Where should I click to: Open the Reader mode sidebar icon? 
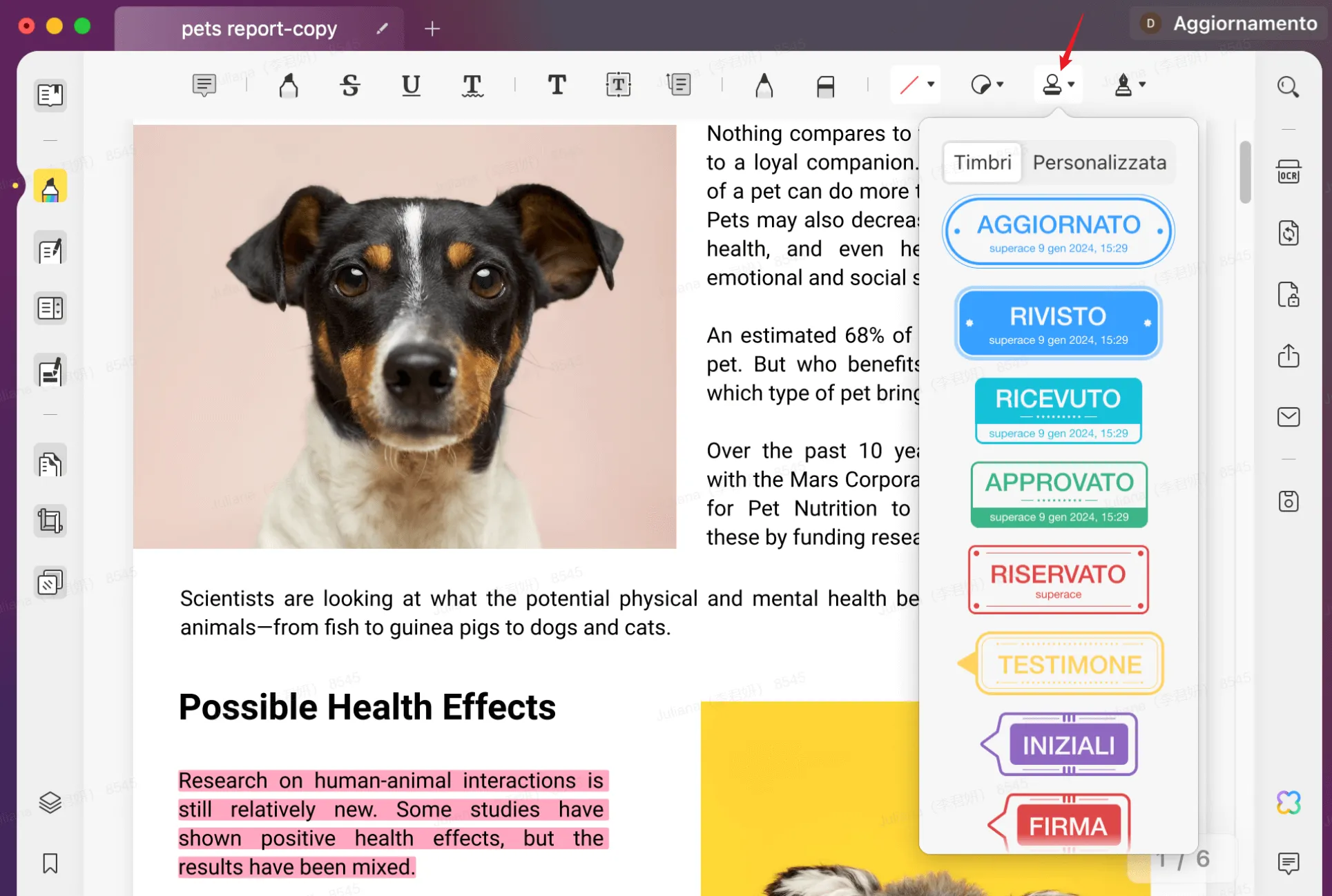click(x=50, y=95)
